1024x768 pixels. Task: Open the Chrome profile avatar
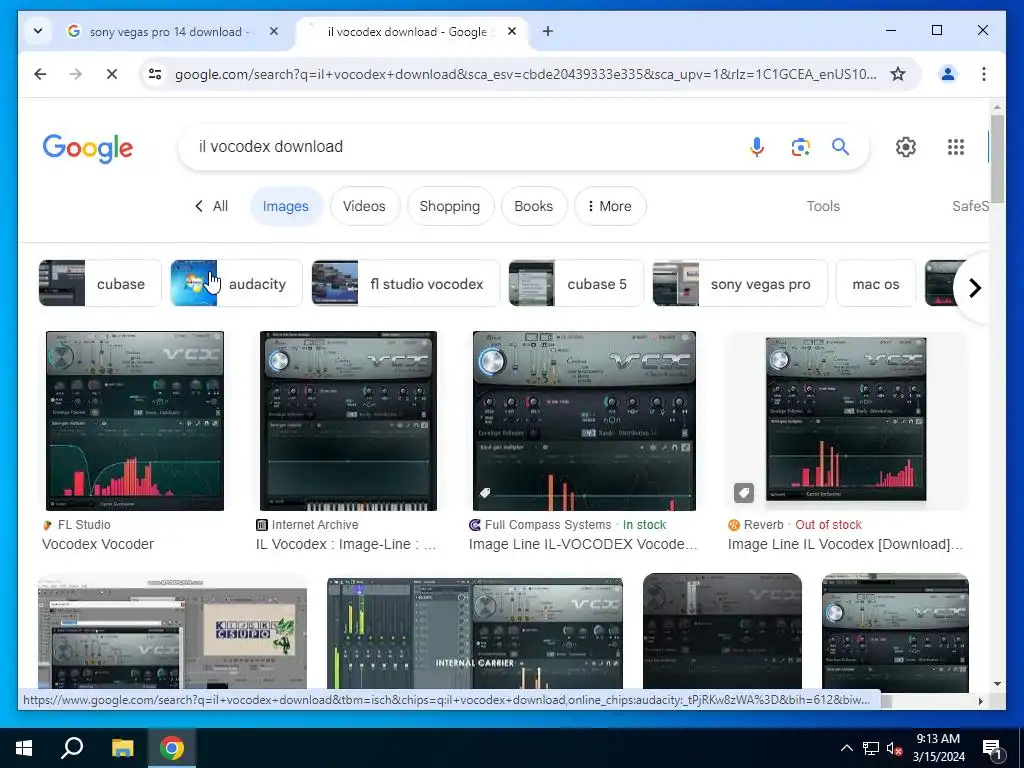[948, 74]
